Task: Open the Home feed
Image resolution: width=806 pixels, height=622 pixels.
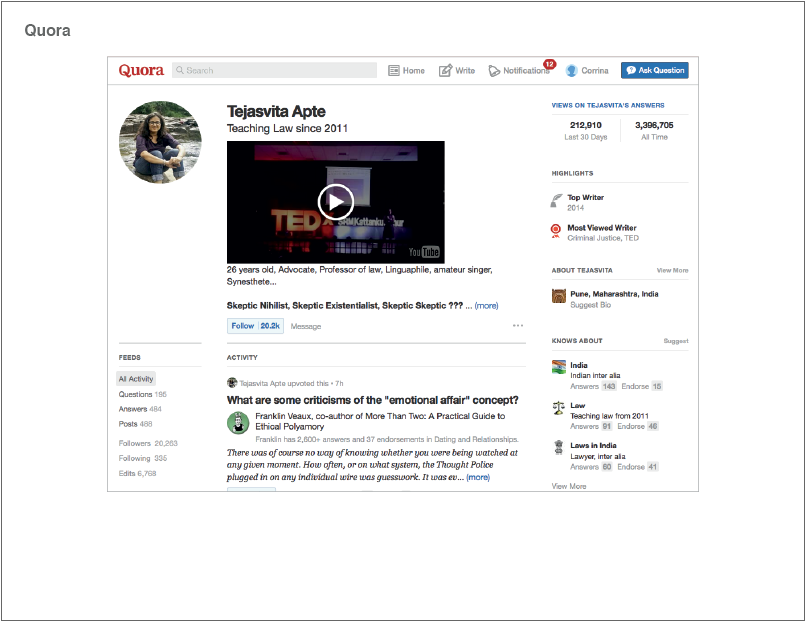Action: [x=406, y=70]
